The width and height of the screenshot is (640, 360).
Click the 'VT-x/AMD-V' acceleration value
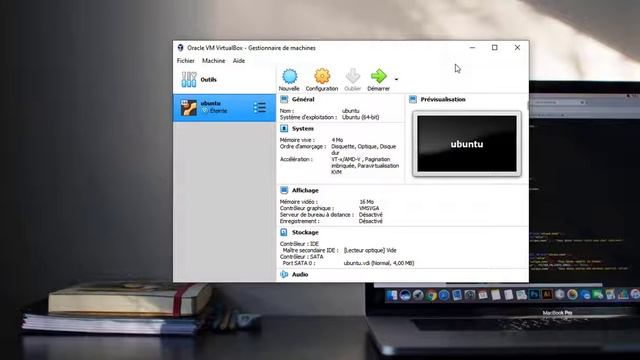coord(346,159)
